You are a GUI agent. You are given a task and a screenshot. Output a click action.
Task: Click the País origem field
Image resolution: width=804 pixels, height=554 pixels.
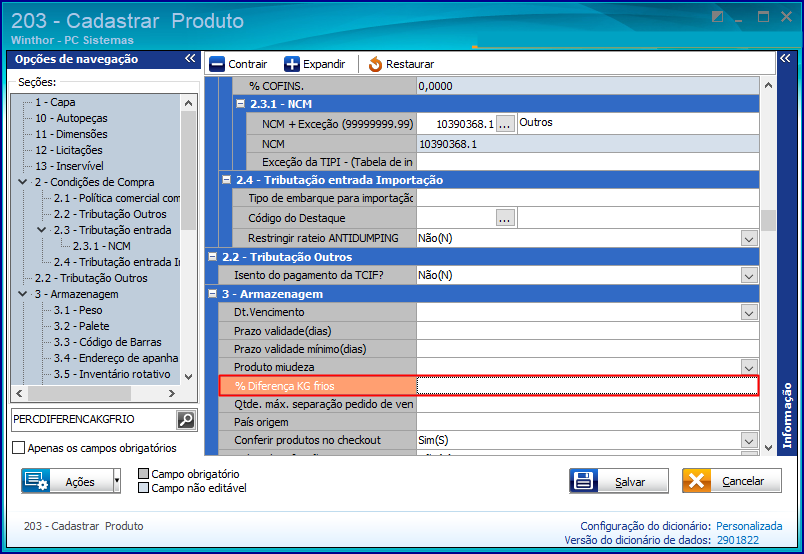(x=588, y=422)
